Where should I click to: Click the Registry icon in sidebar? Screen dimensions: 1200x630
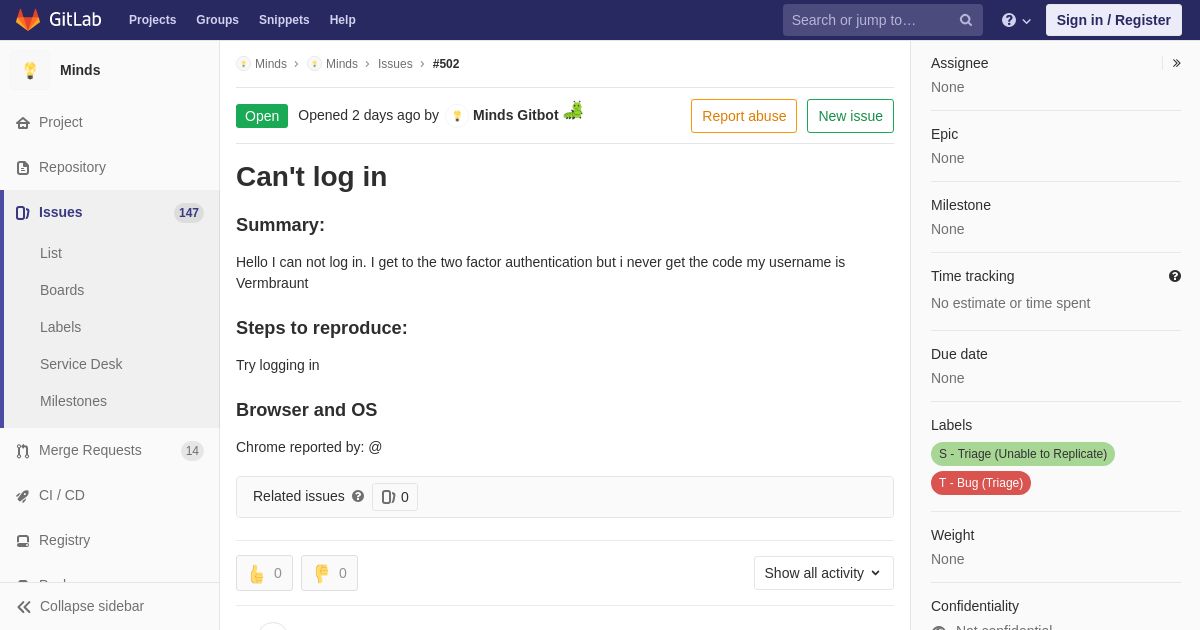[23, 541]
